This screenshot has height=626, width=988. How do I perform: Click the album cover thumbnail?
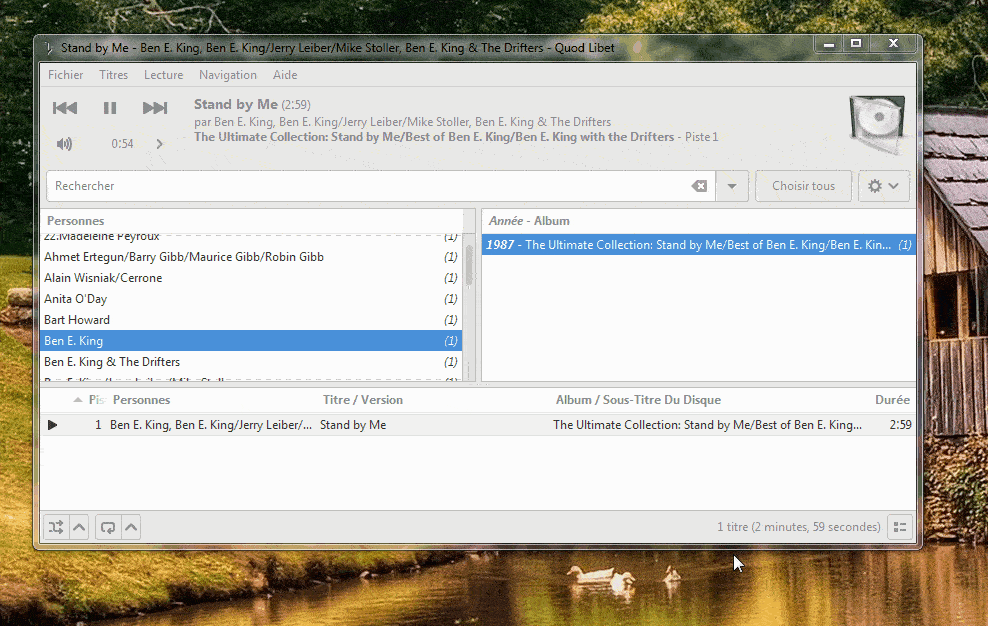[877, 124]
